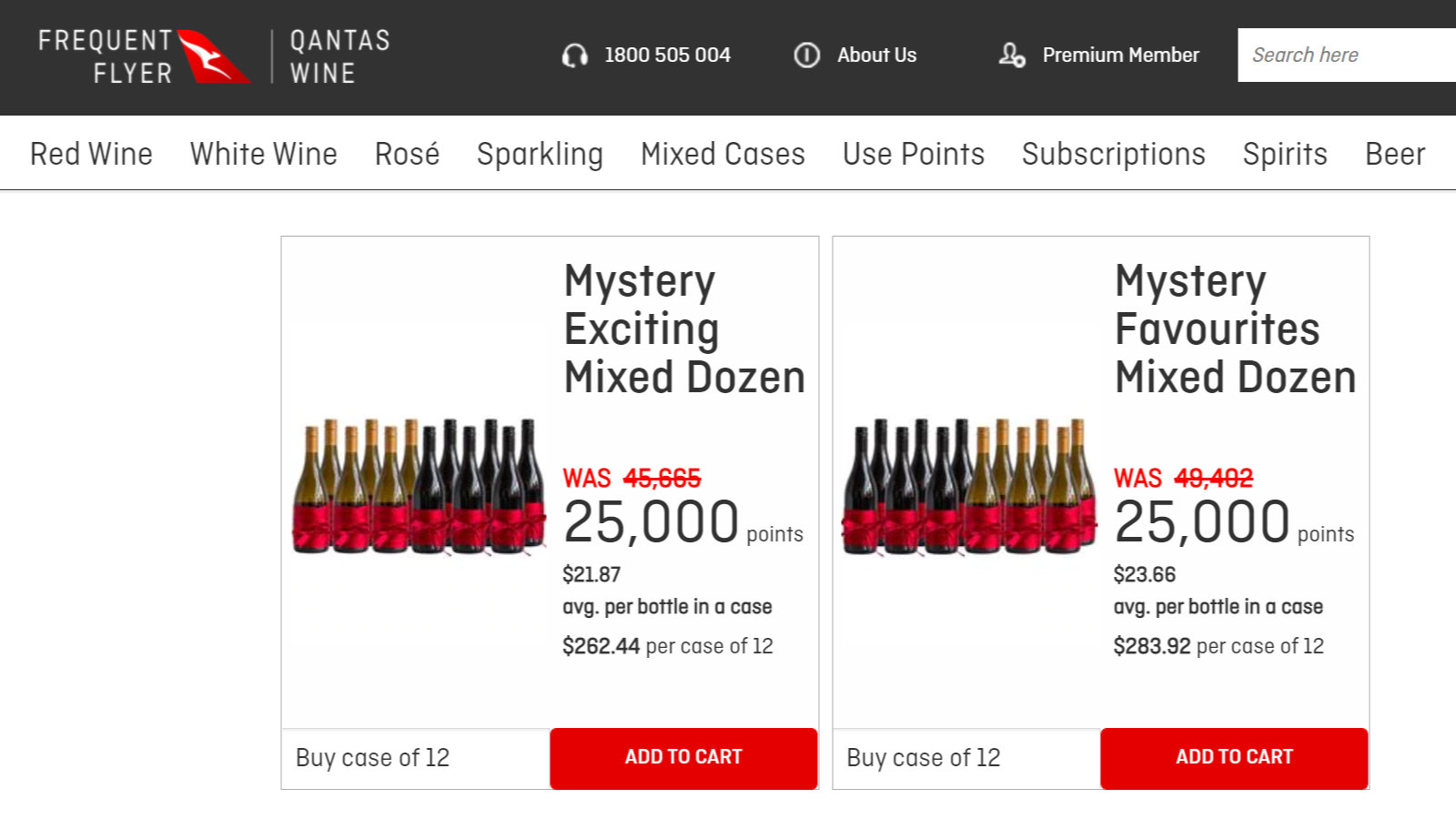The image size is (1456, 819).
Task: Open Mystery Exciting Mixed Dozen bottle image
Action: pyautogui.click(x=420, y=486)
